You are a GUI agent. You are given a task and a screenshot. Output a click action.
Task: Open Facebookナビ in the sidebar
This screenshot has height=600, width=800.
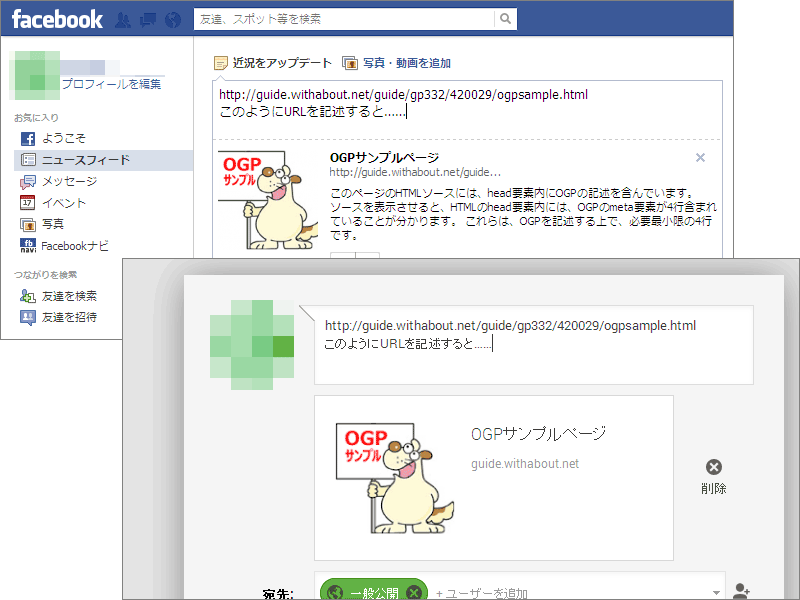click(75, 246)
